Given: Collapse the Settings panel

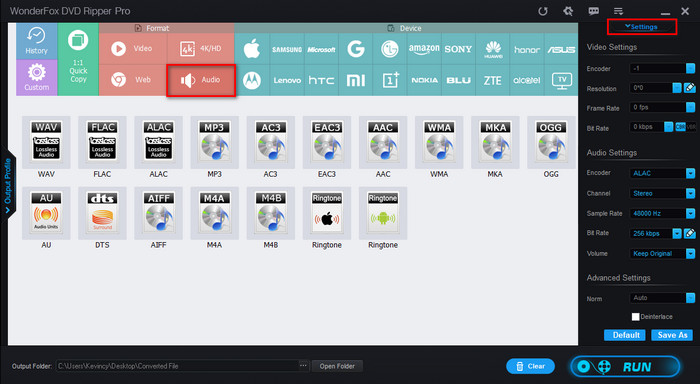Looking at the screenshot, I should (642, 27).
